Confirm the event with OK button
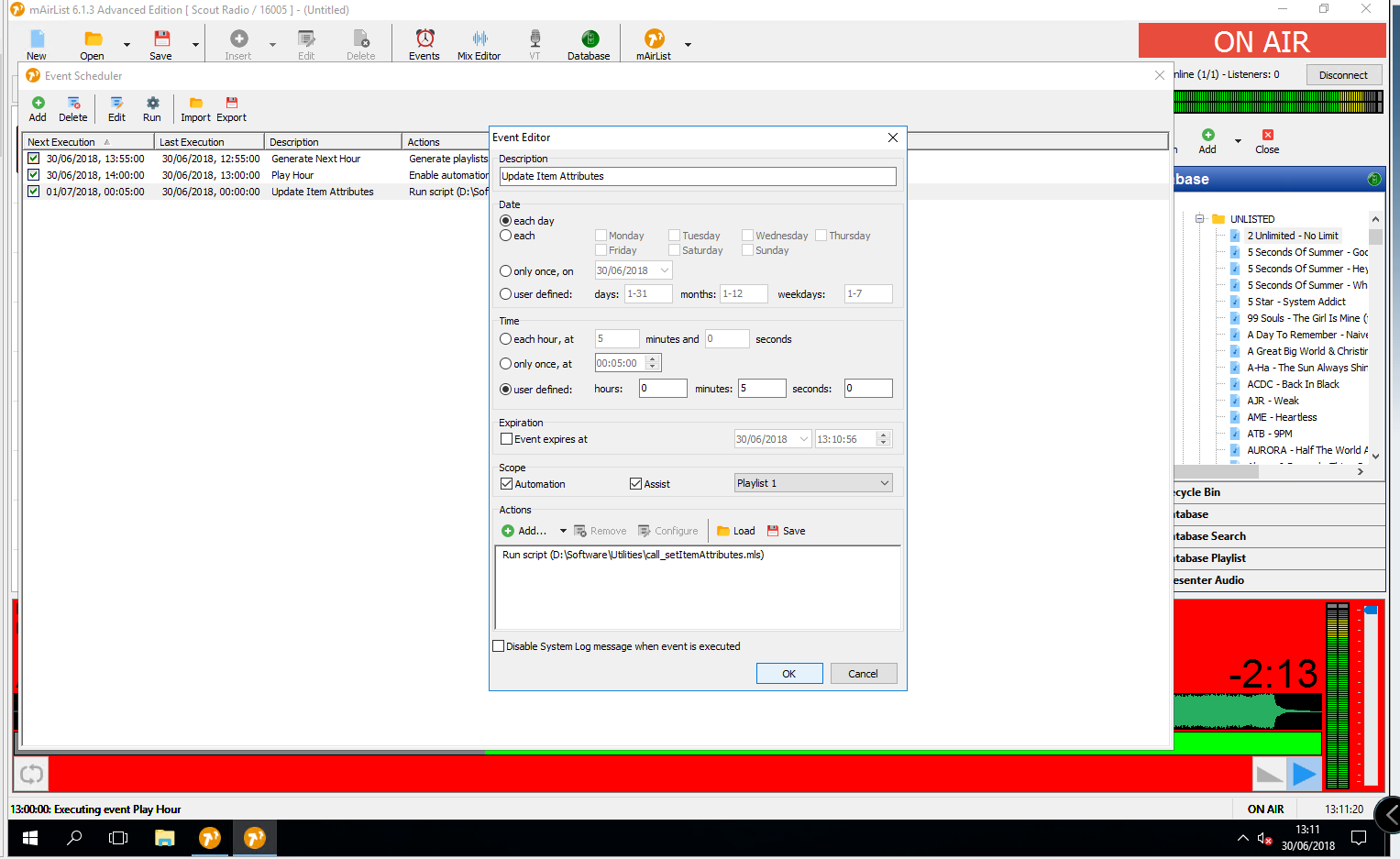Screen dimensions: 1400x859 click(788, 674)
